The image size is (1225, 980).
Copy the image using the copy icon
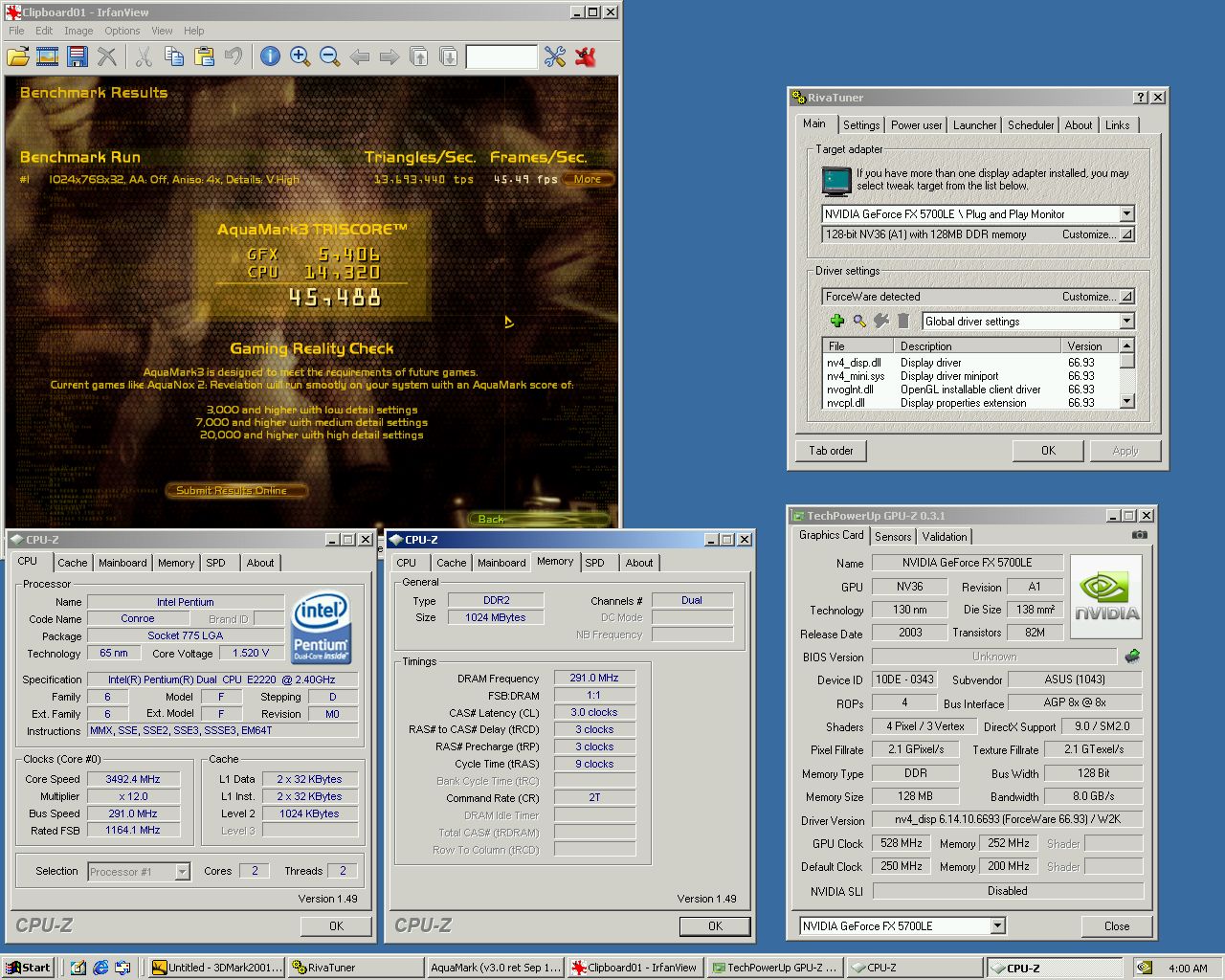[174, 56]
